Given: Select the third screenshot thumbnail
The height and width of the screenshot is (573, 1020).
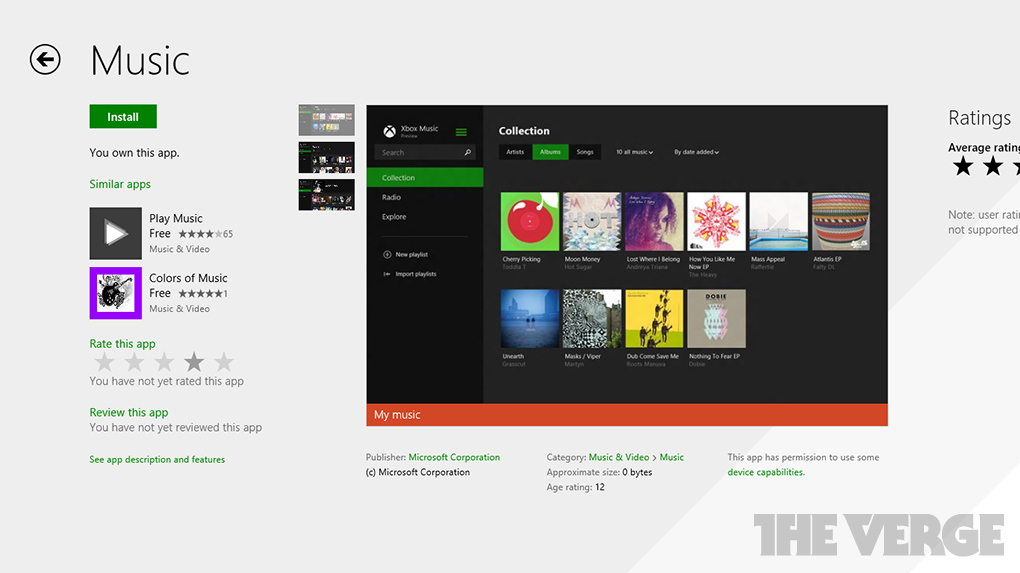Looking at the screenshot, I should [x=326, y=194].
